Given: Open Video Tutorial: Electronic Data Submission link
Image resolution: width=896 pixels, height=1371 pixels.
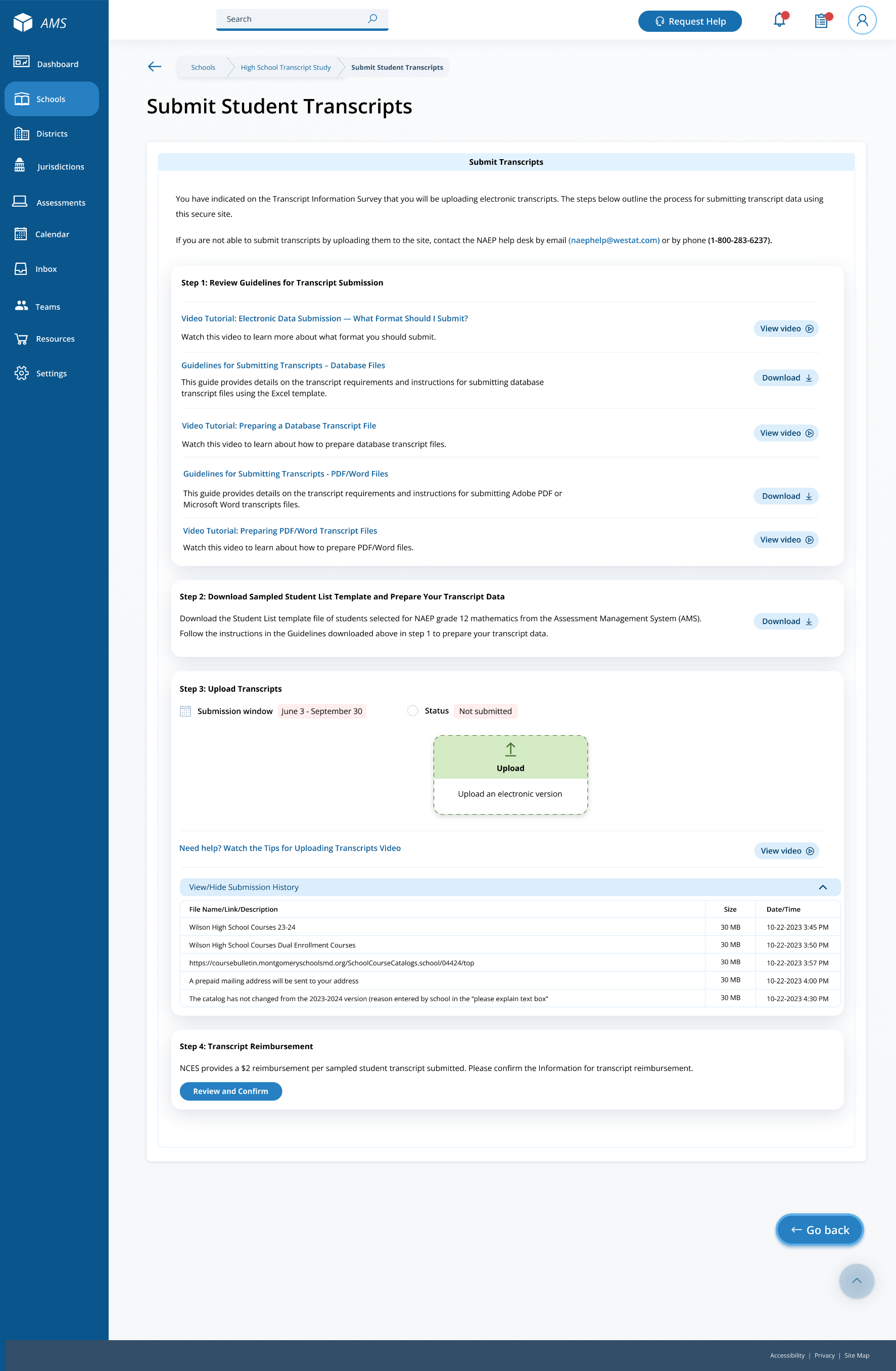Looking at the screenshot, I should tap(324, 318).
